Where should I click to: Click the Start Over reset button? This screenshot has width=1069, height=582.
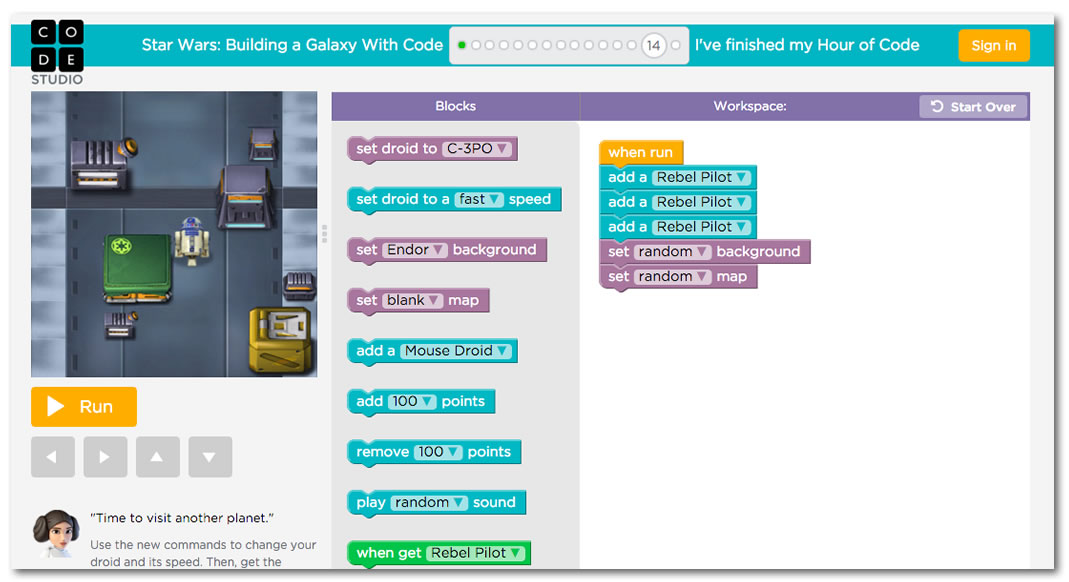pyautogui.click(x=973, y=106)
